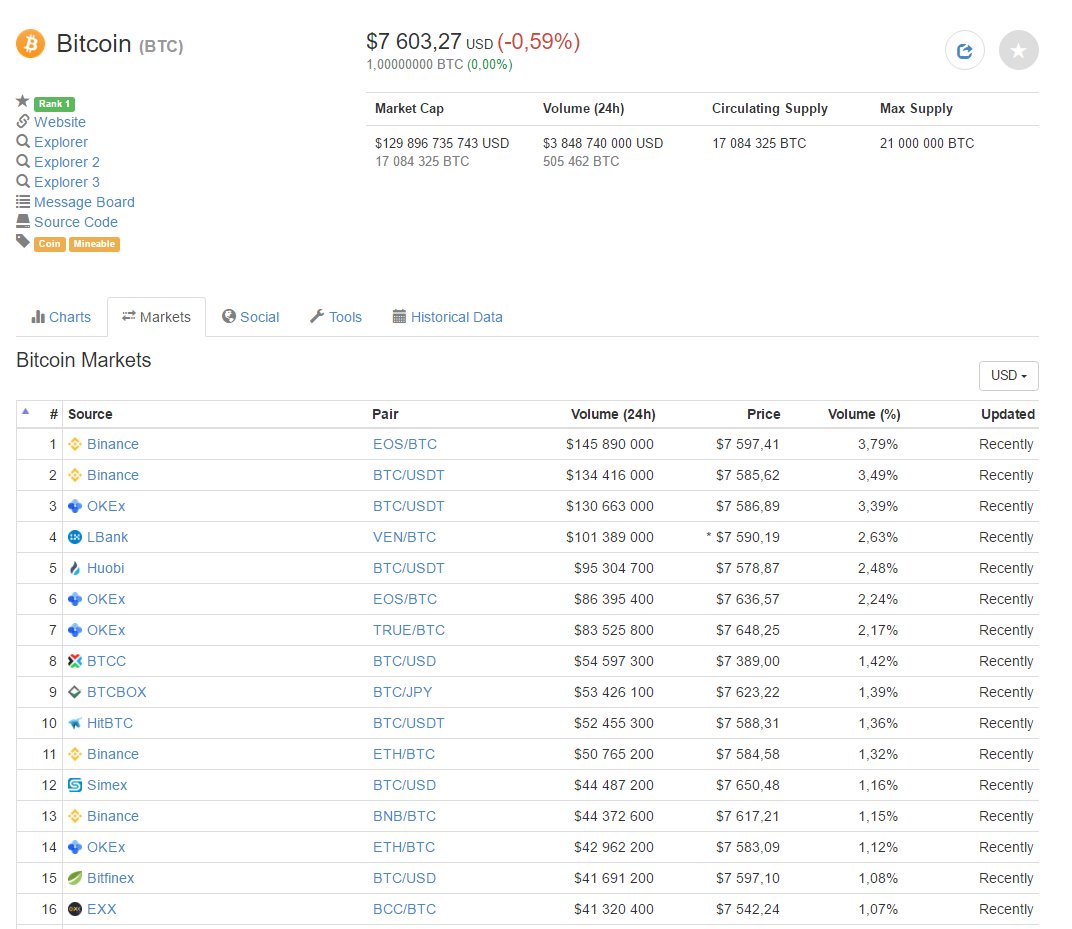Switch to the Charts tab
Image resolution: width=1072 pixels, height=929 pixels.
(x=61, y=317)
